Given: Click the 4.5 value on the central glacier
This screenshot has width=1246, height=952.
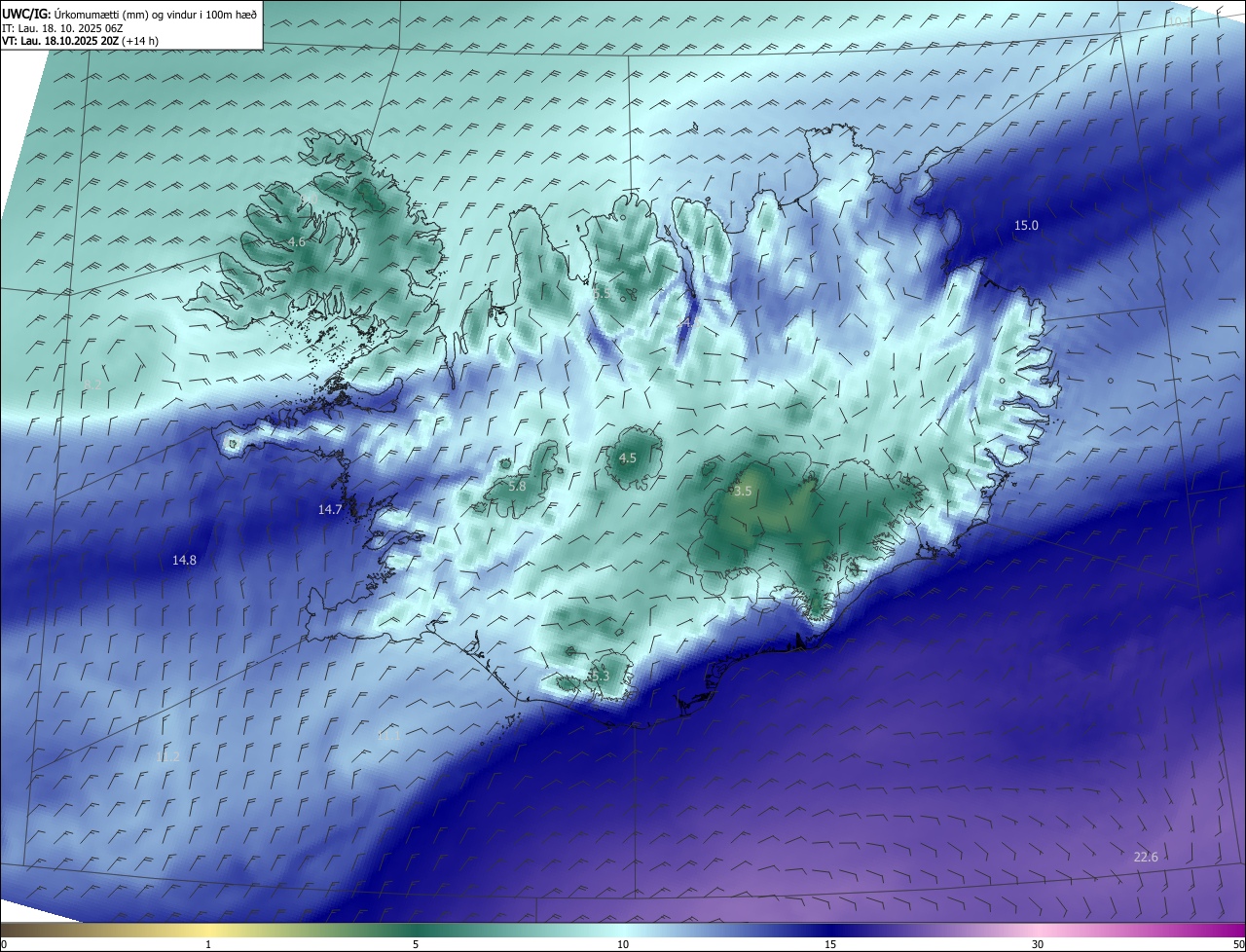Looking at the screenshot, I should [628, 458].
